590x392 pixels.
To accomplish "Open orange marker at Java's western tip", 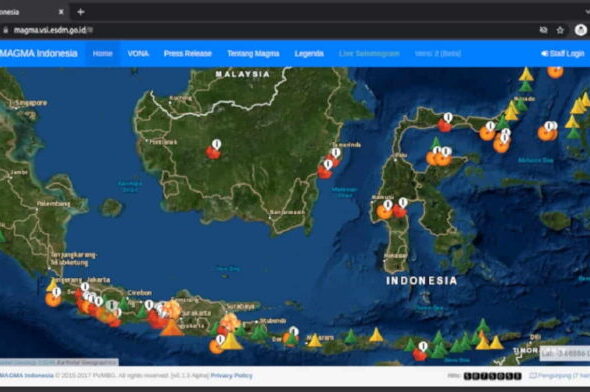I will click(53, 299).
